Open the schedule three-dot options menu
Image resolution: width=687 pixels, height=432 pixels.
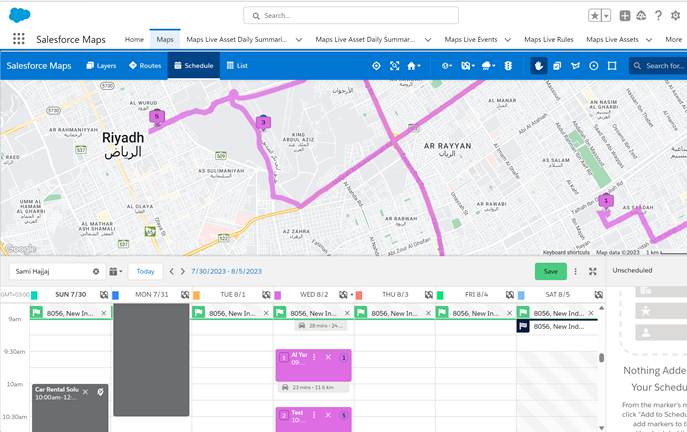tap(576, 272)
